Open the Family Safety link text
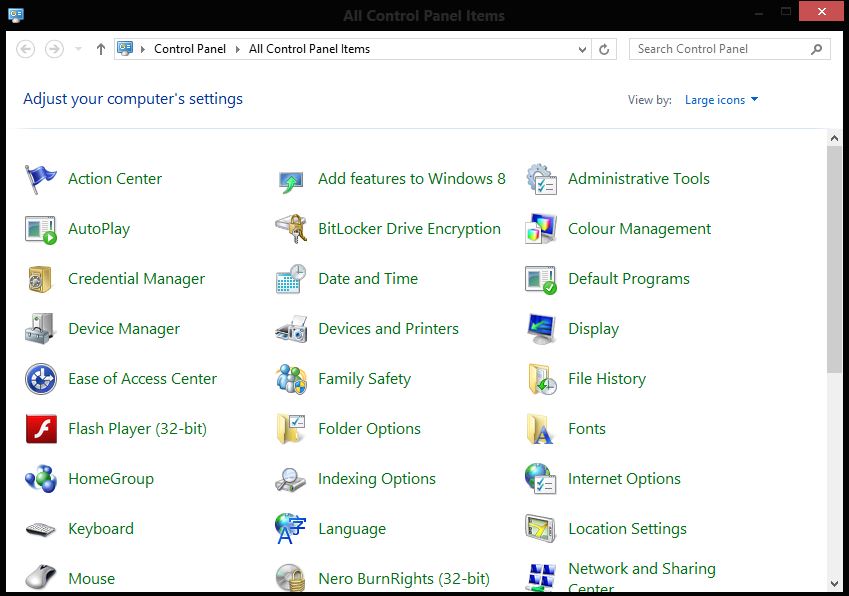This screenshot has height=596, width=849. point(364,379)
